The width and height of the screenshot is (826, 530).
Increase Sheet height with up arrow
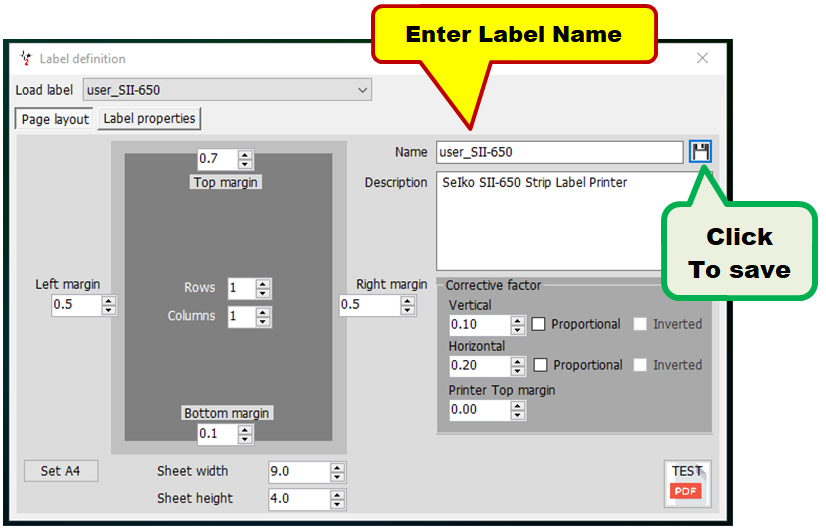[338, 495]
